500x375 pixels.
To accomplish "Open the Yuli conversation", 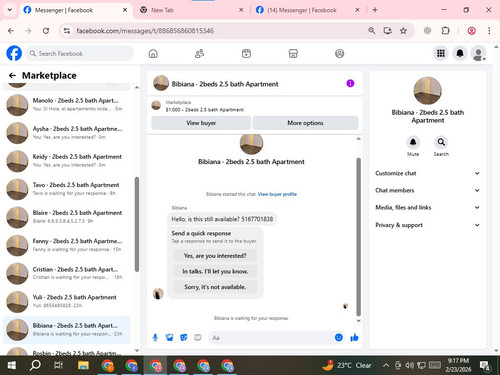I will pos(67,301).
